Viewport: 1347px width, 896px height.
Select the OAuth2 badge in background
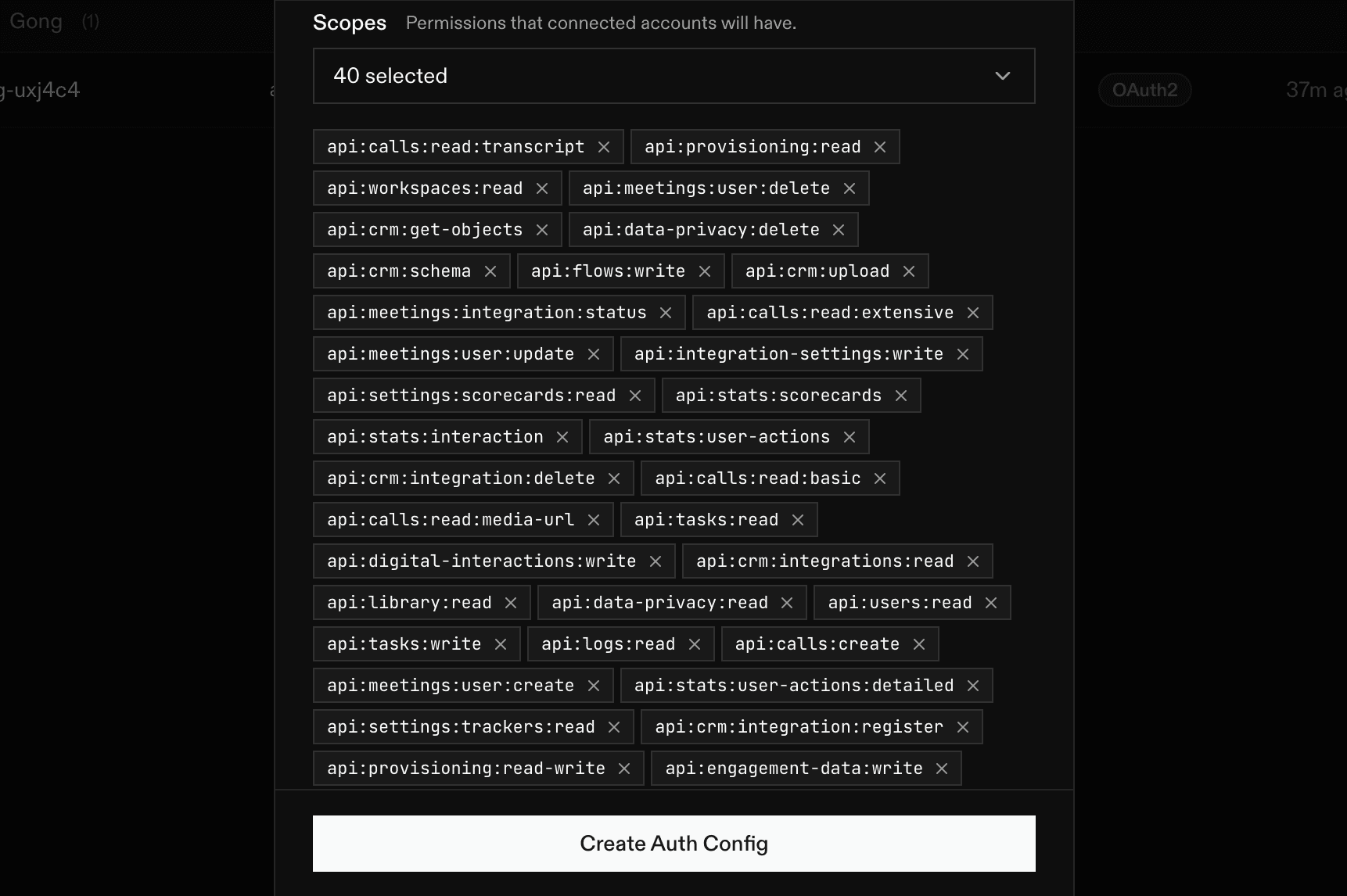[x=1144, y=90]
